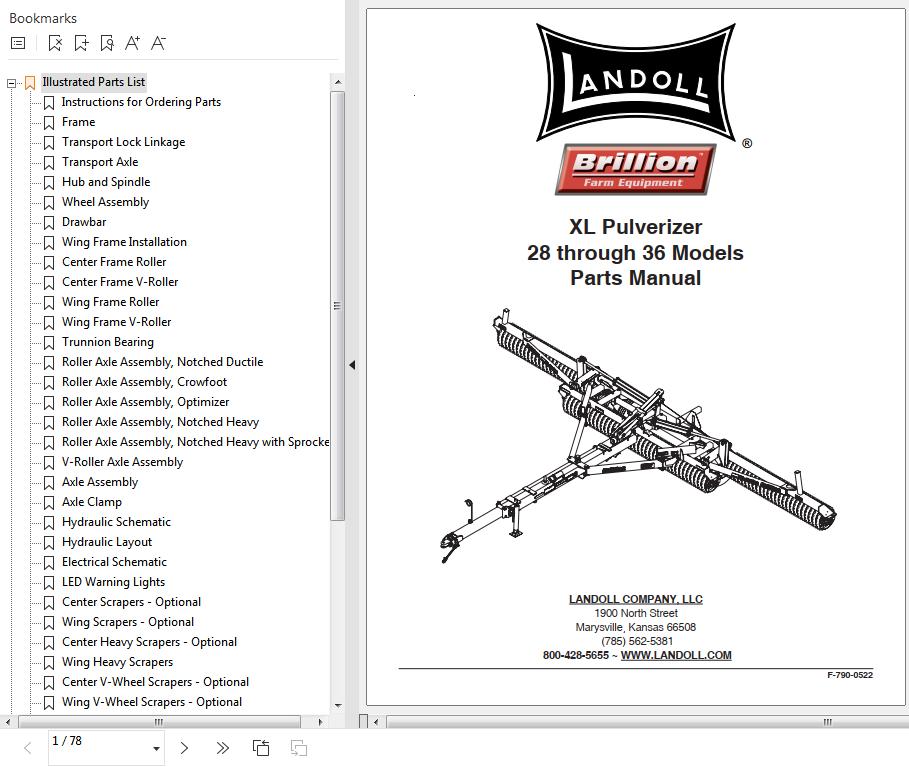
Task: Decrease bookmark text size
Action: click(158, 43)
